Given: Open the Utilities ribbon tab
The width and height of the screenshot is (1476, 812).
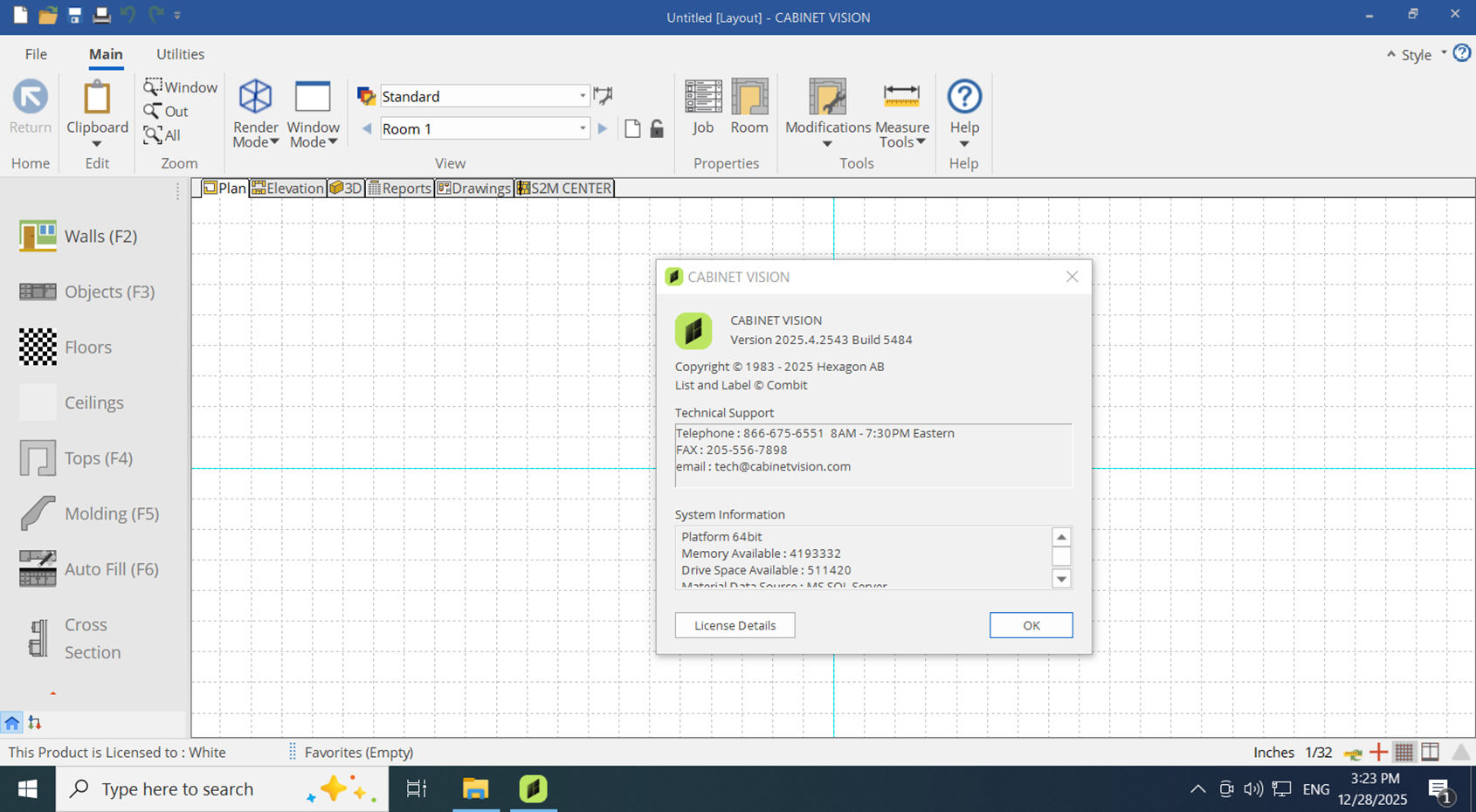Looking at the screenshot, I should click(180, 54).
